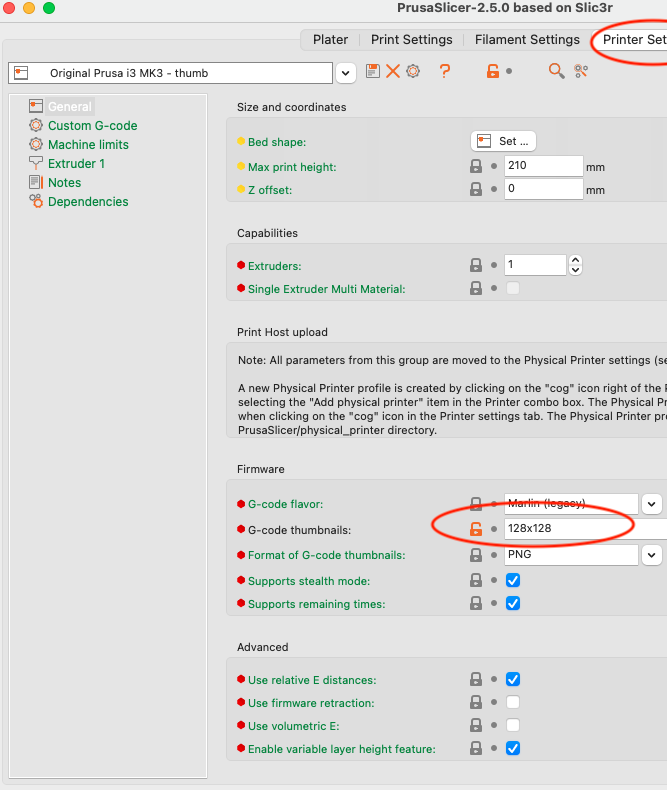Open Dependencies page

point(88,202)
